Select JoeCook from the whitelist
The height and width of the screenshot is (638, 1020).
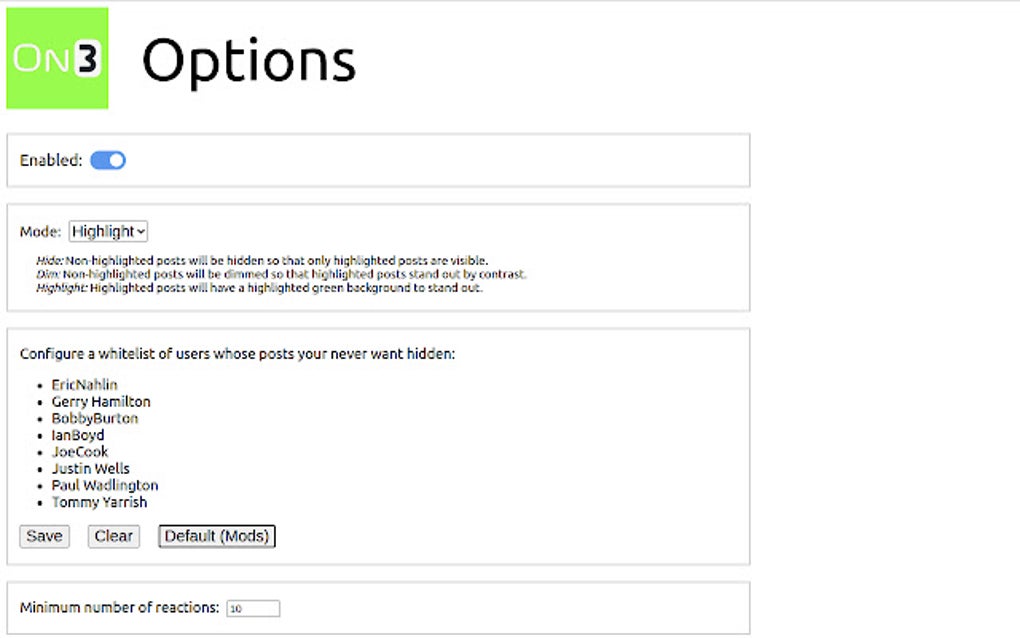click(x=80, y=452)
